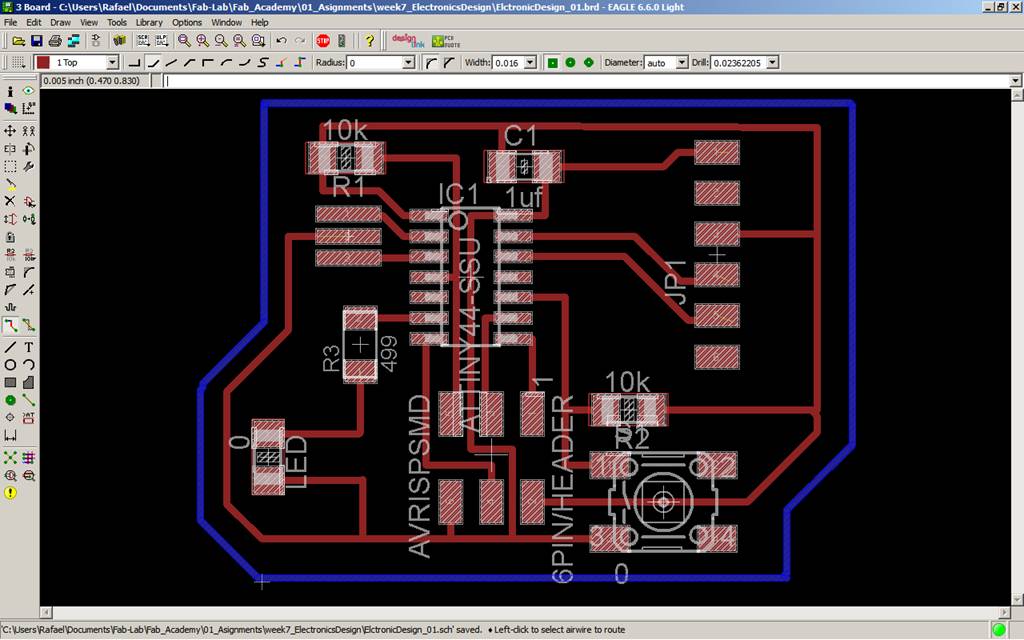Open the Window menu

pos(226,22)
